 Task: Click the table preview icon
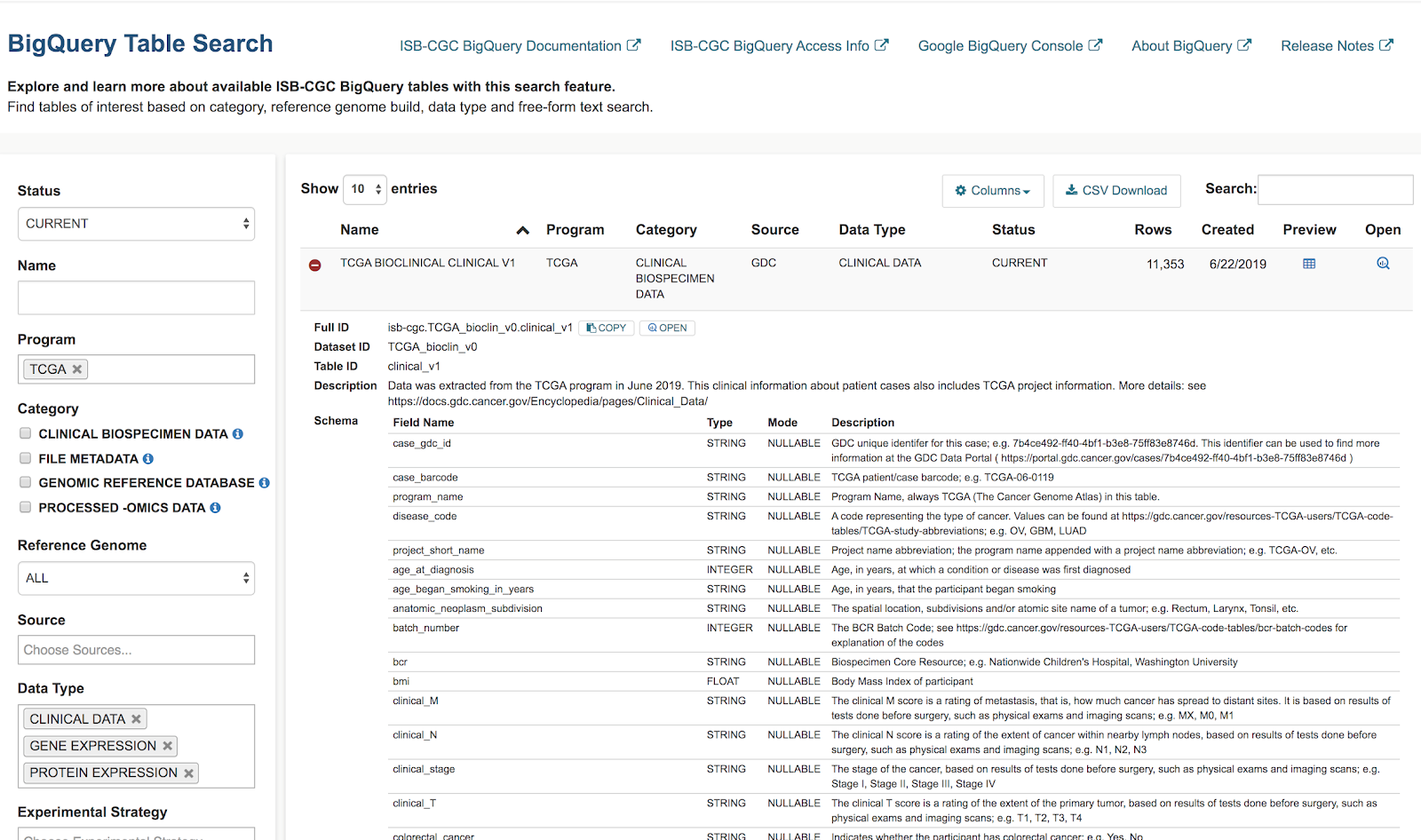tap(1308, 264)
